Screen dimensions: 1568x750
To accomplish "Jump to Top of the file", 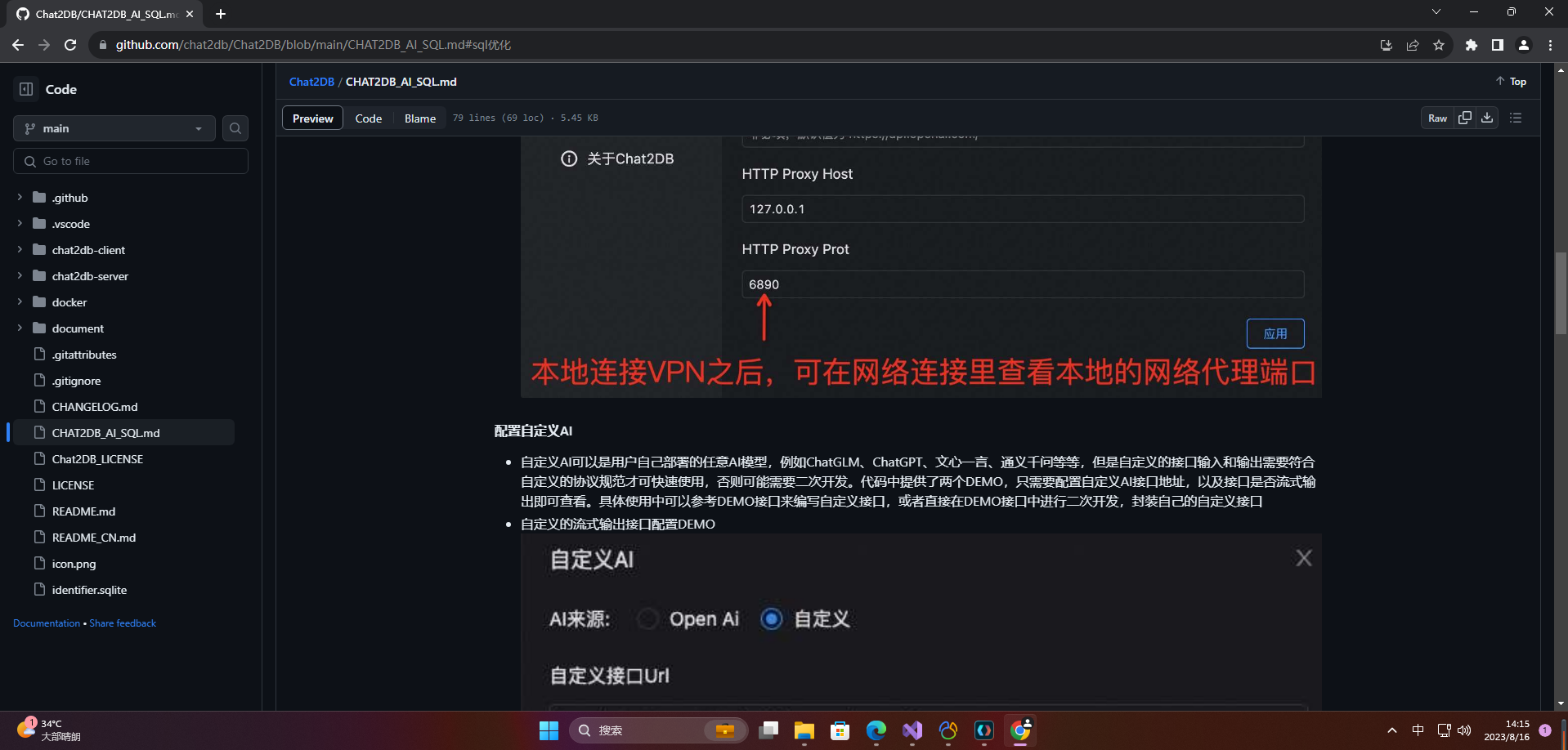I will pyautogui.click(x=1512, y=82).
